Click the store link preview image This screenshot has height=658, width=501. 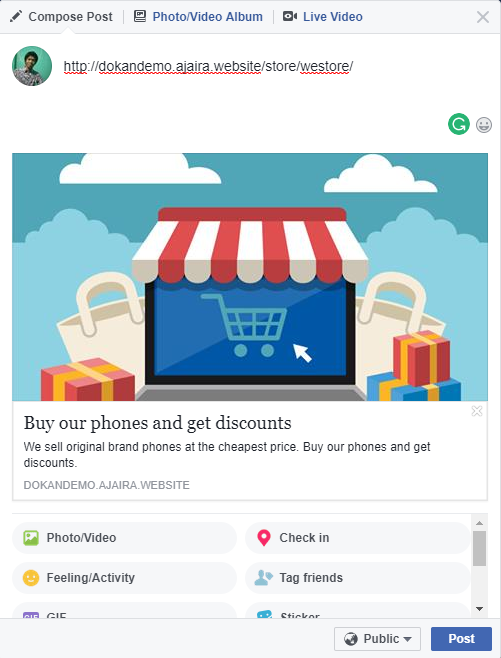tap(250, 277)
